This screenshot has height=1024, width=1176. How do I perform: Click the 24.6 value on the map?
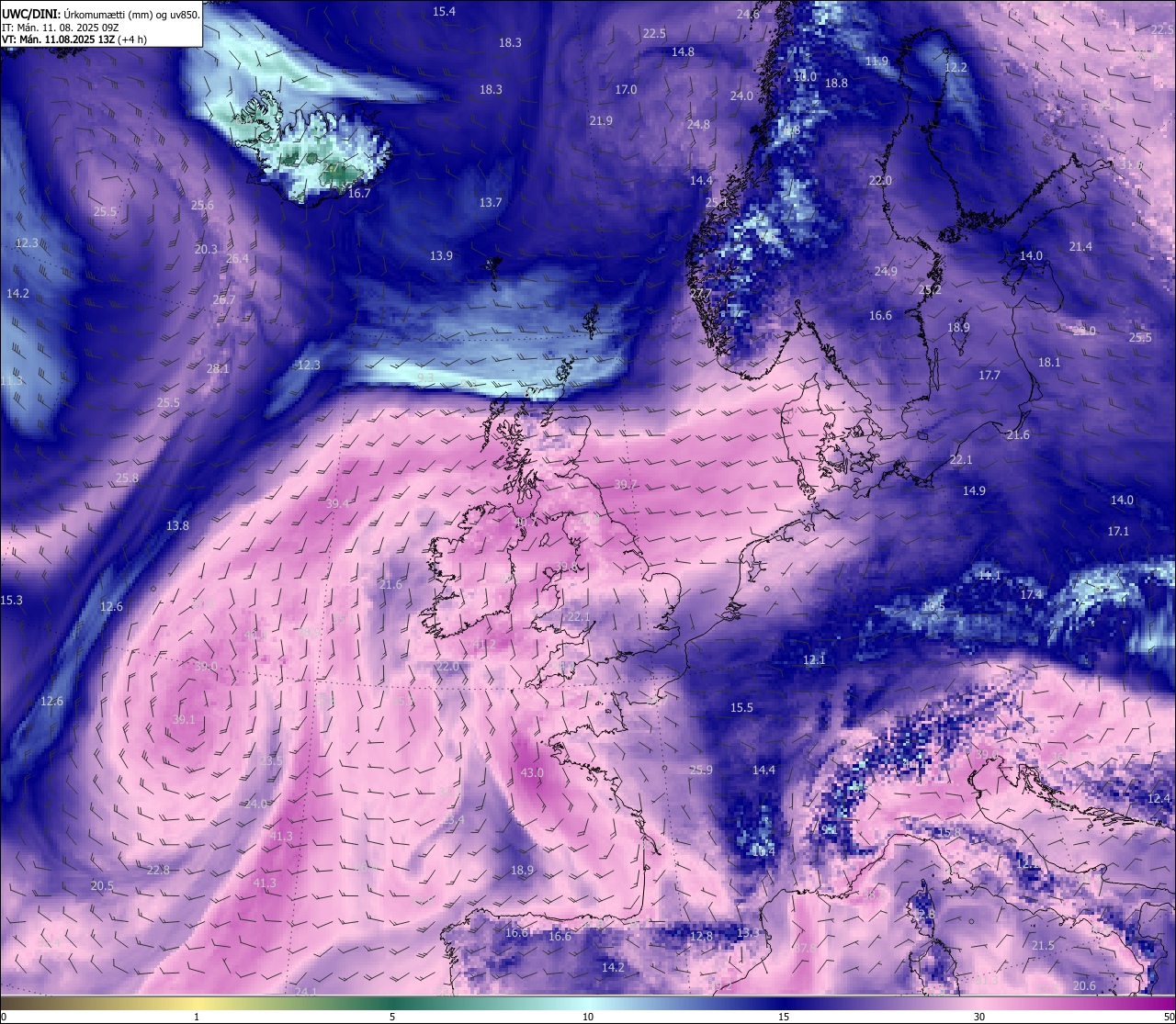[x=748, y=14]
